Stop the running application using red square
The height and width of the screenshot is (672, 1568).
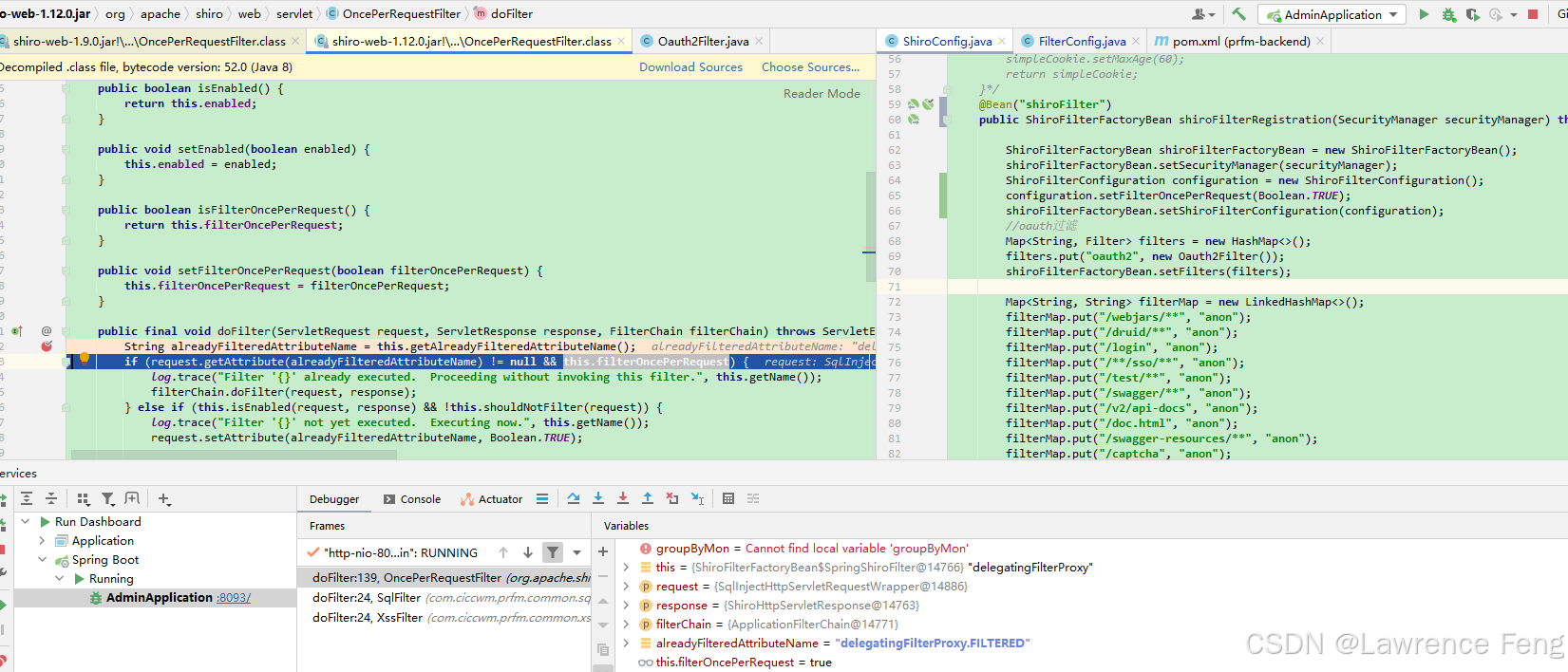click(1533, 14)
